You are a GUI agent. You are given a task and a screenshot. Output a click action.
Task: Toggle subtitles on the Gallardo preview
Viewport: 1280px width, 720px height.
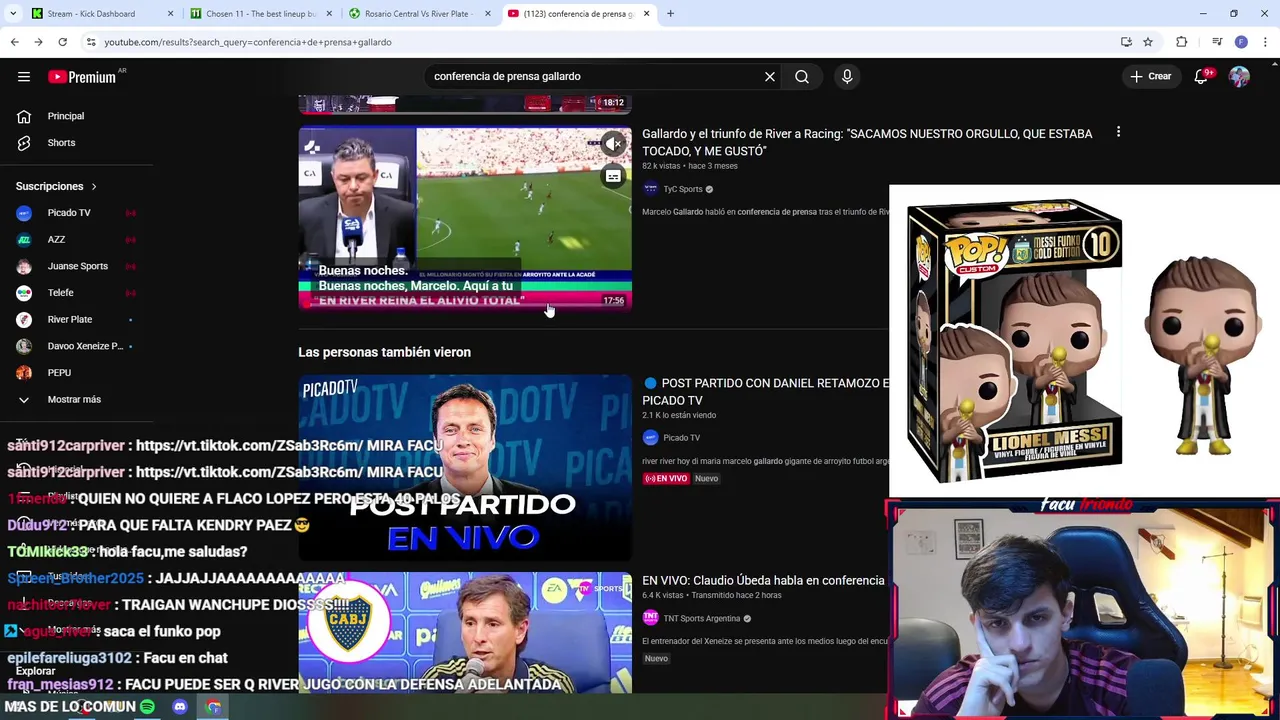[x=613, y=176]
